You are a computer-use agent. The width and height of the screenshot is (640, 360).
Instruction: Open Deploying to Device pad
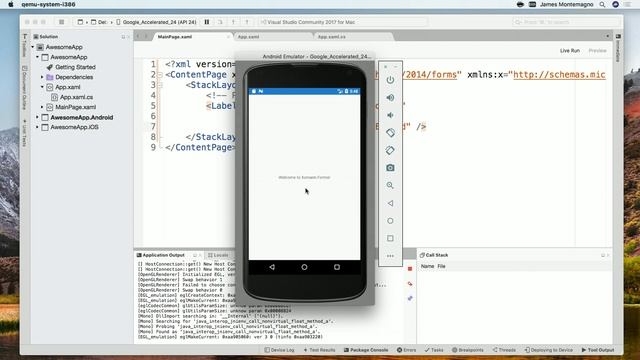pos(549,350)
